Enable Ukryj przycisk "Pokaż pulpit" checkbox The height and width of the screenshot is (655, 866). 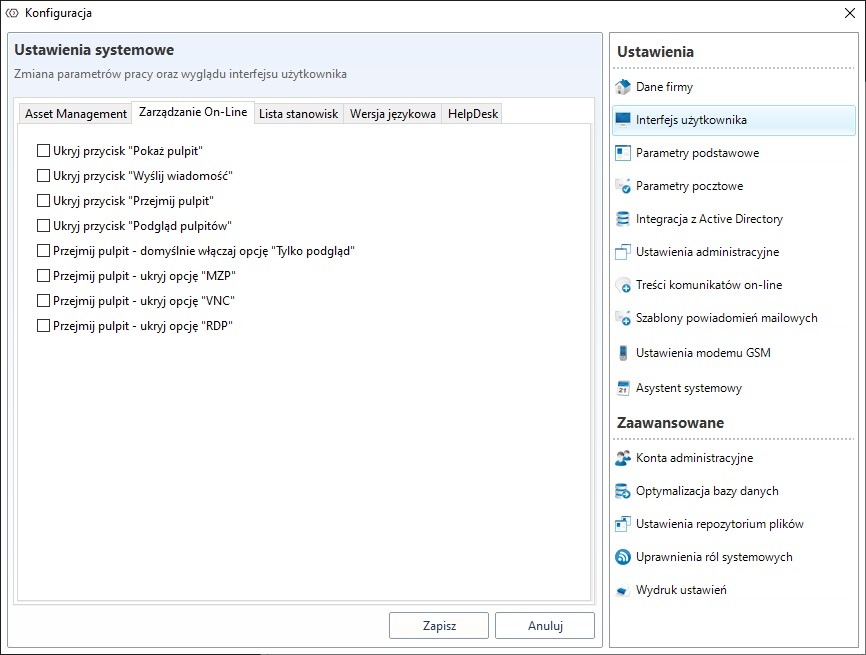tap(43, 151)
